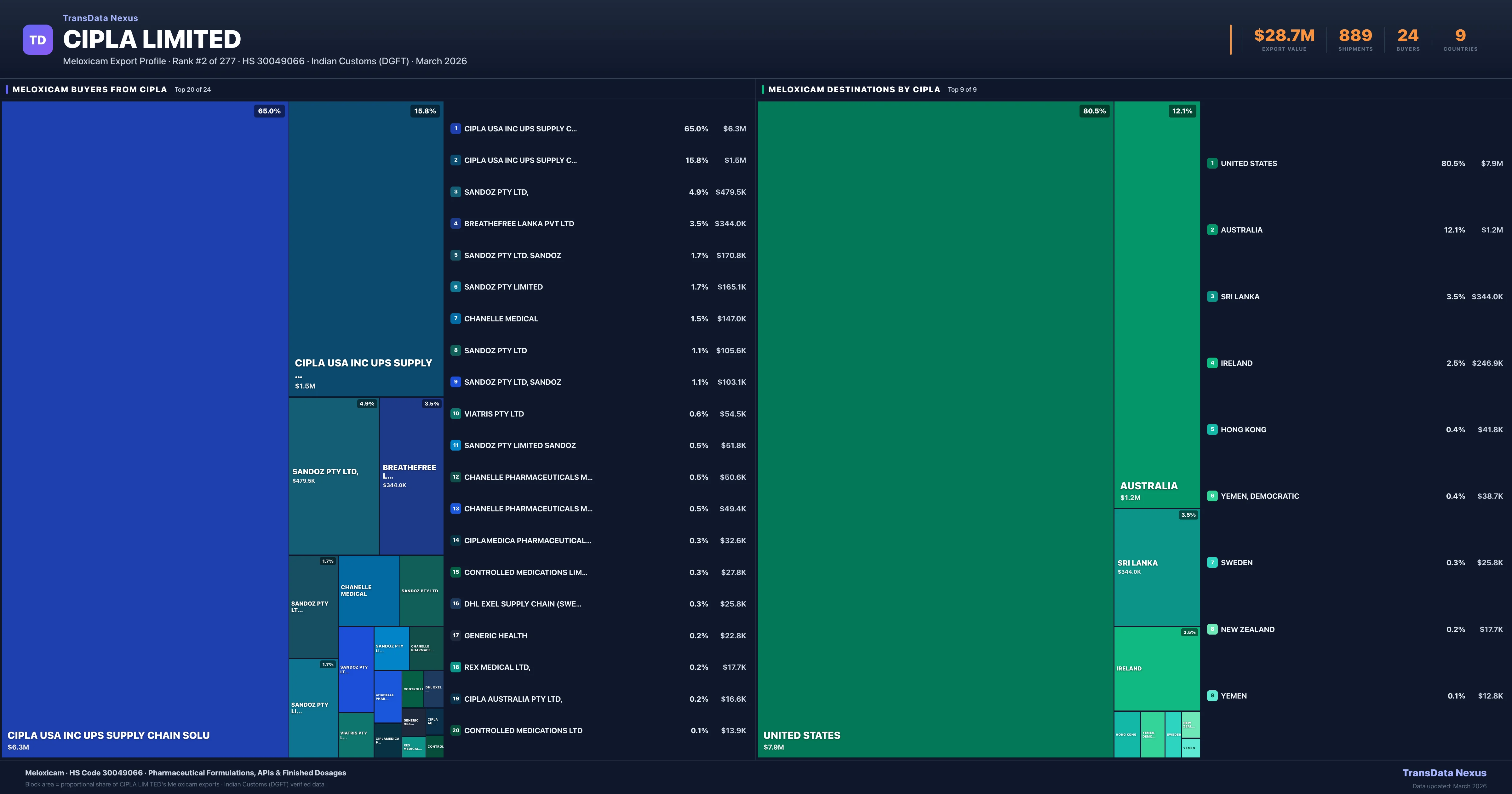Image resolution: width=1512 pixels, height=794 pixels.
Task: Click rank 4 badge beside BREATHEFREE LANKA
Action: (x=455, y=224)
